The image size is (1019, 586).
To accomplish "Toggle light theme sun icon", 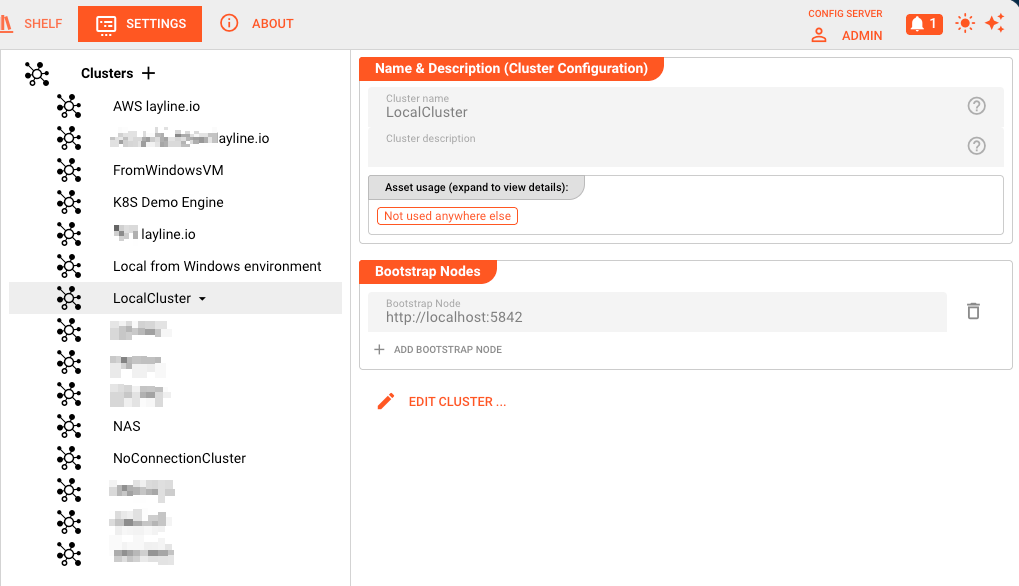I will tap(965, 24).
